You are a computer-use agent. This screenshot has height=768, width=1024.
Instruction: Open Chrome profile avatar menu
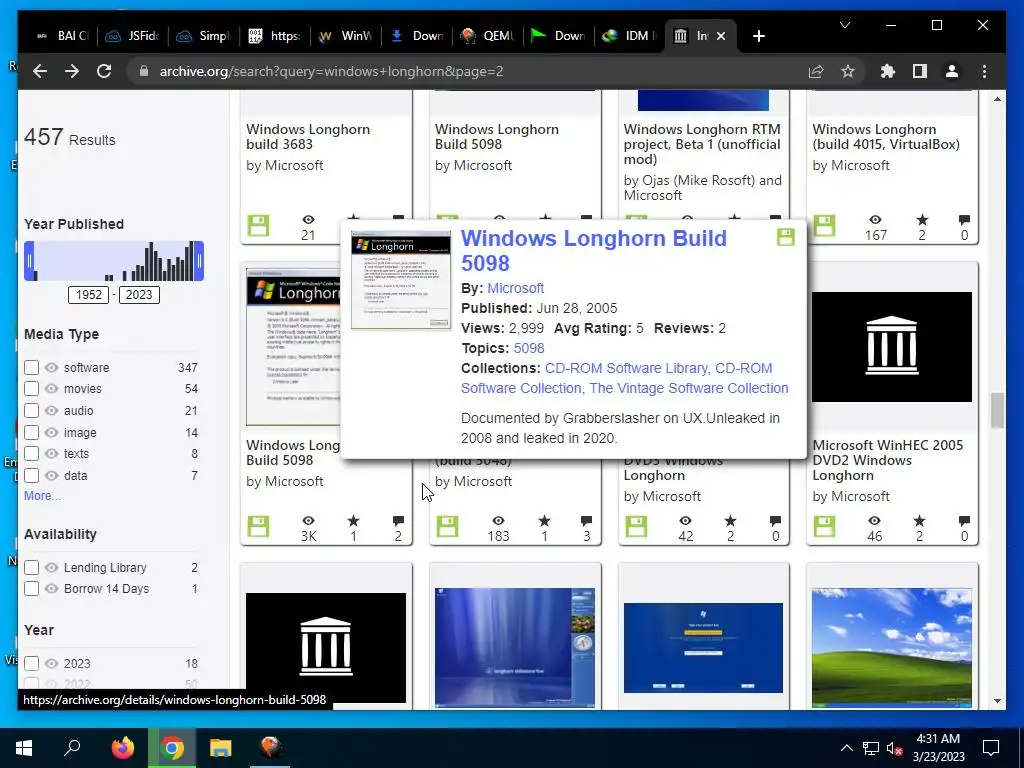tap(952, 71)
